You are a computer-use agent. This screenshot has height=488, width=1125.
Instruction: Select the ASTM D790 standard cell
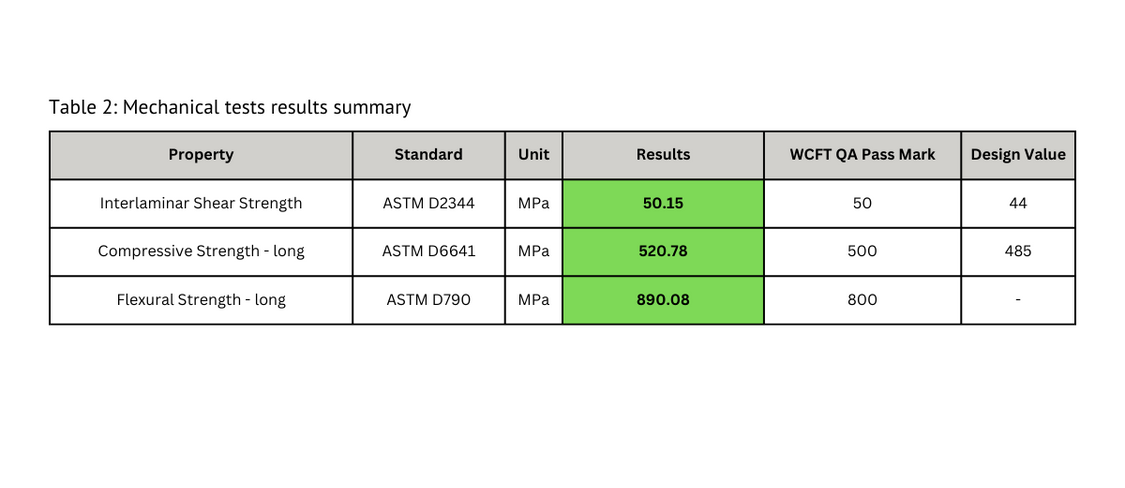(x=428, y=300)
